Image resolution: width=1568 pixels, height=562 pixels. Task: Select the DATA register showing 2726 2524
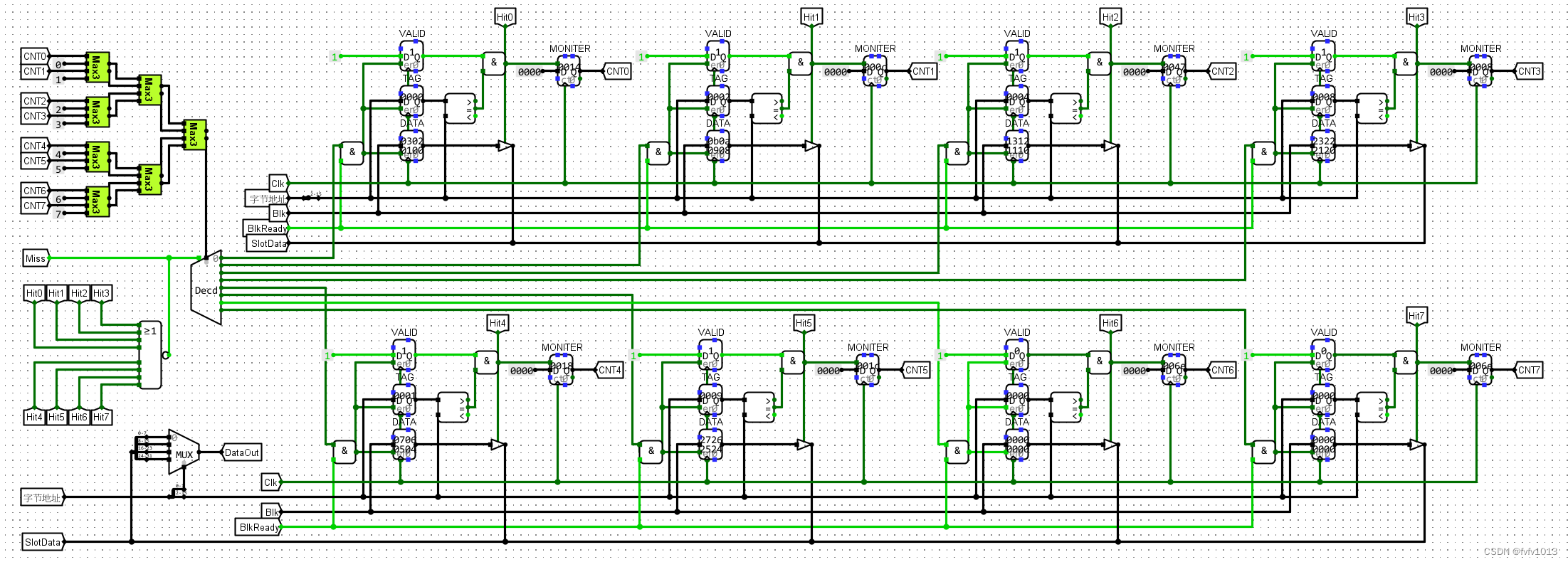(710, 445)
